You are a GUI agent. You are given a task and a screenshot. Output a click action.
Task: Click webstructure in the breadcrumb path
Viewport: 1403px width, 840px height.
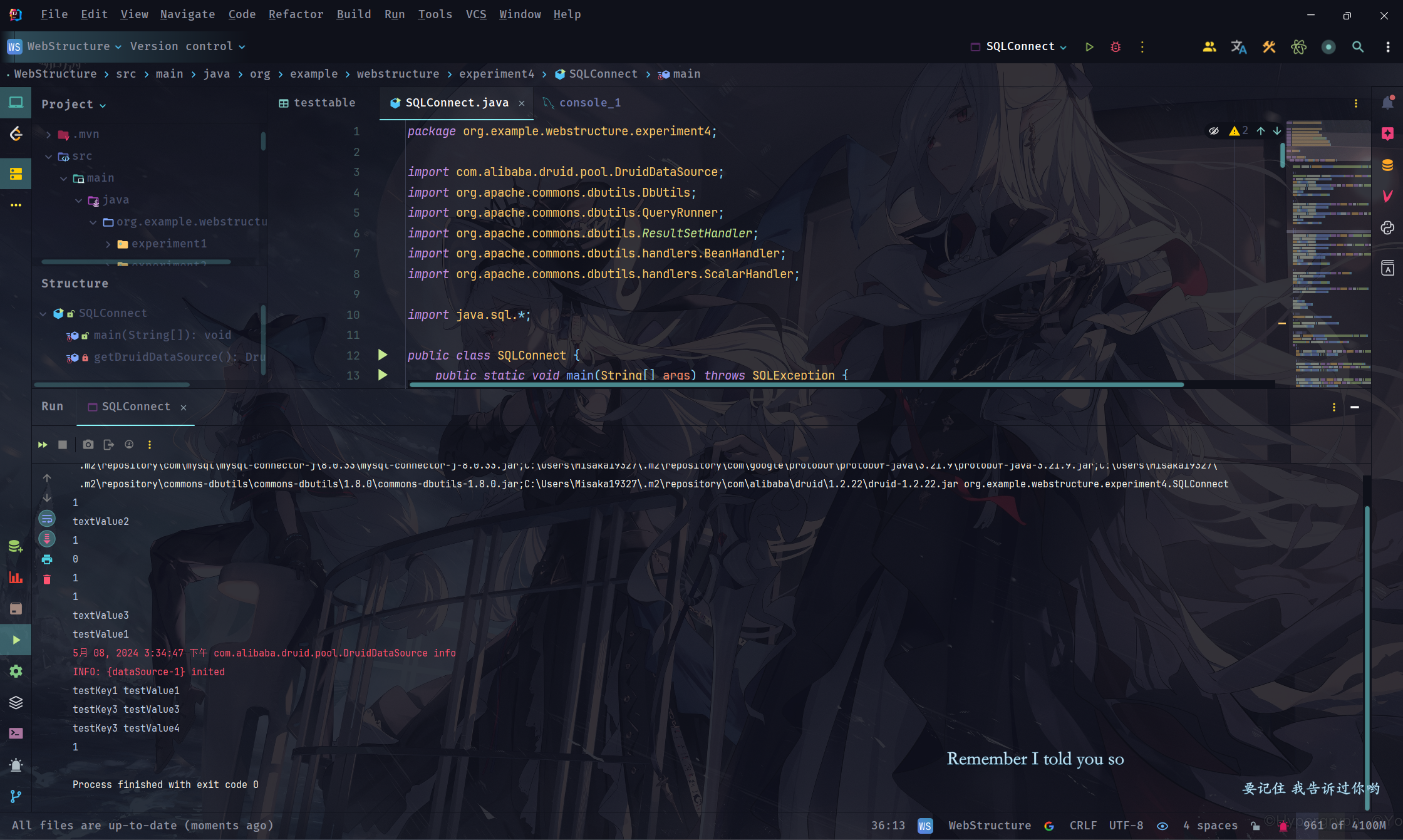398,74
